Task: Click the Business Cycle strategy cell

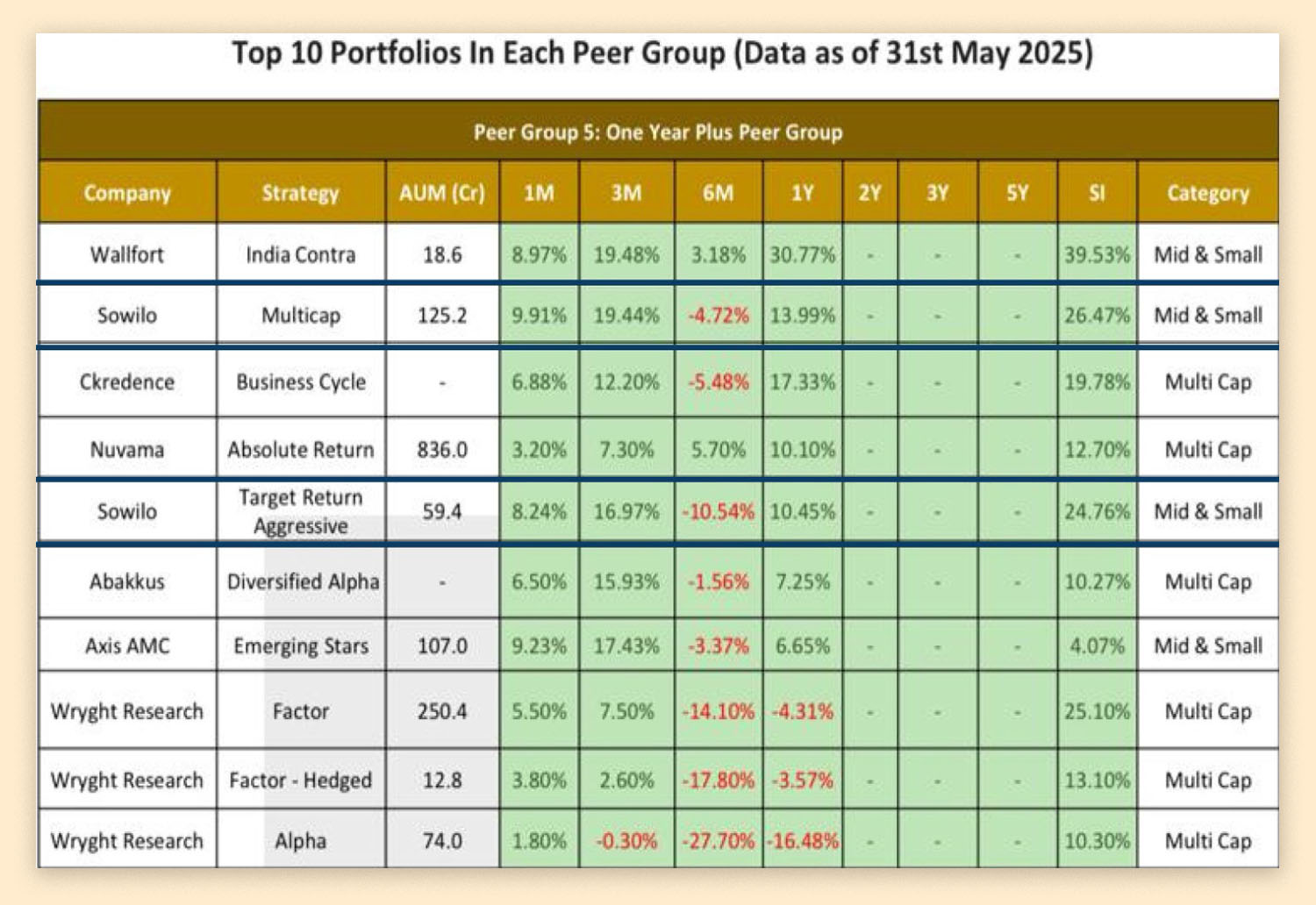Action: 300,382
